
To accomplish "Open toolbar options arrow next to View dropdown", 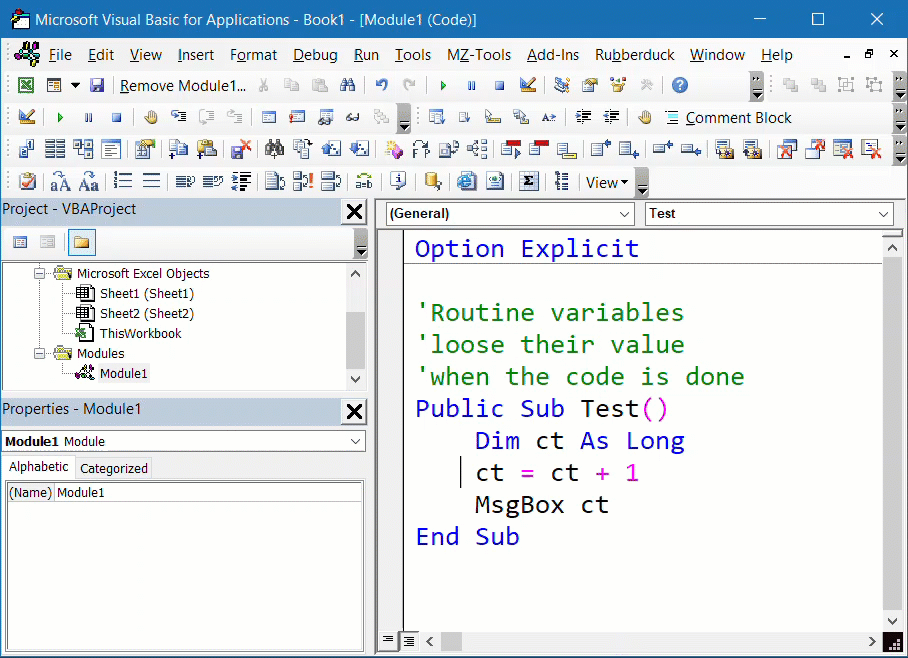I will pyautogui.click(x=642, y=182).
